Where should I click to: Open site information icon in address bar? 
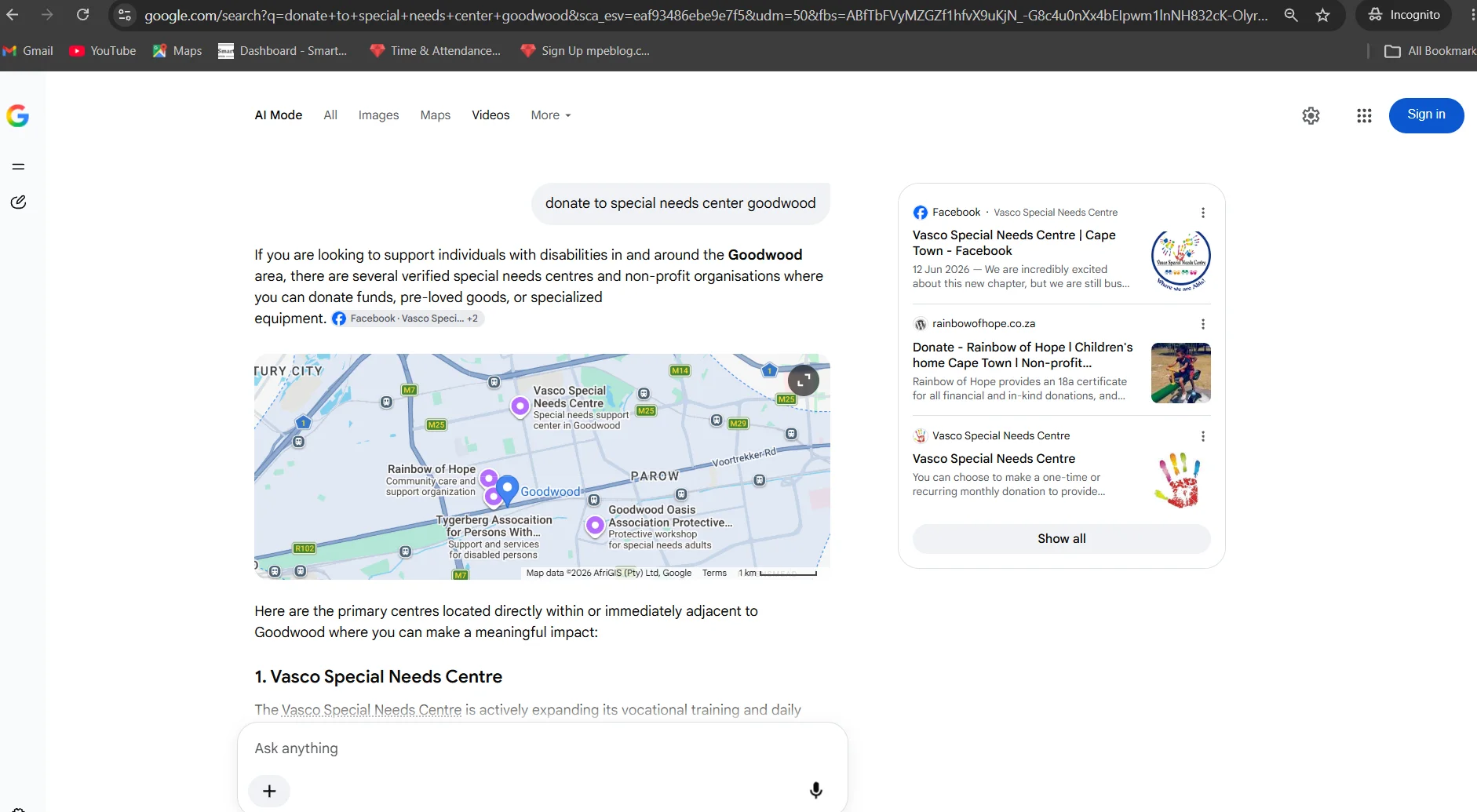[x=125, y=15]
